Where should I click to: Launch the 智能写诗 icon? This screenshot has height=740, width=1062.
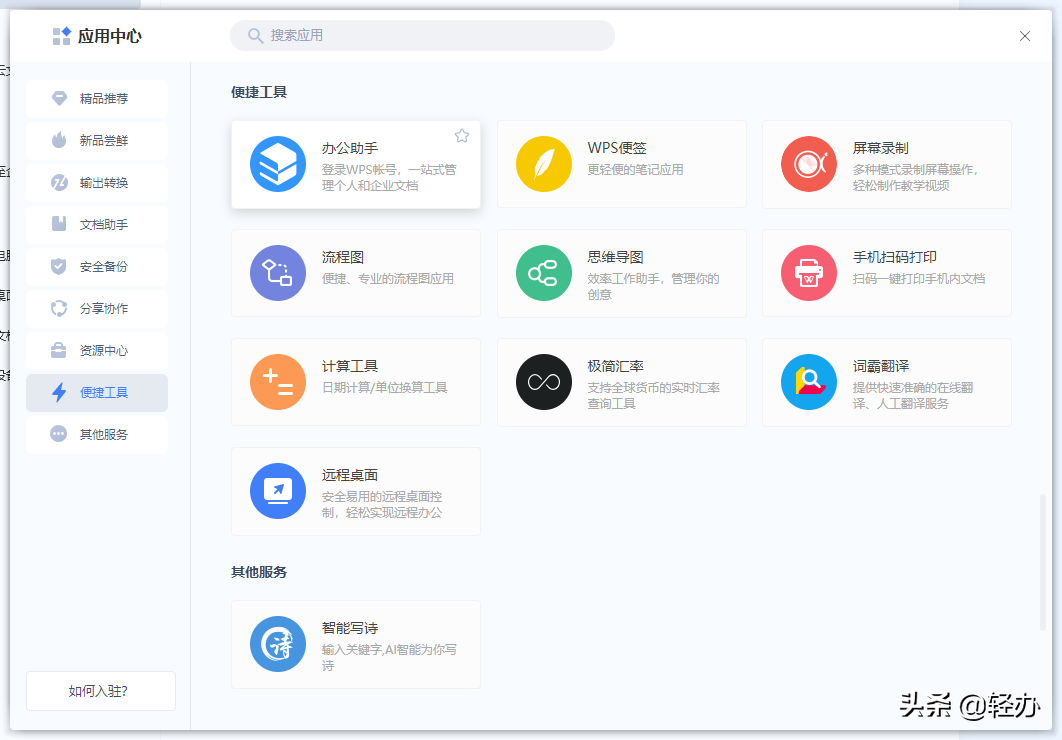point(278,644)
